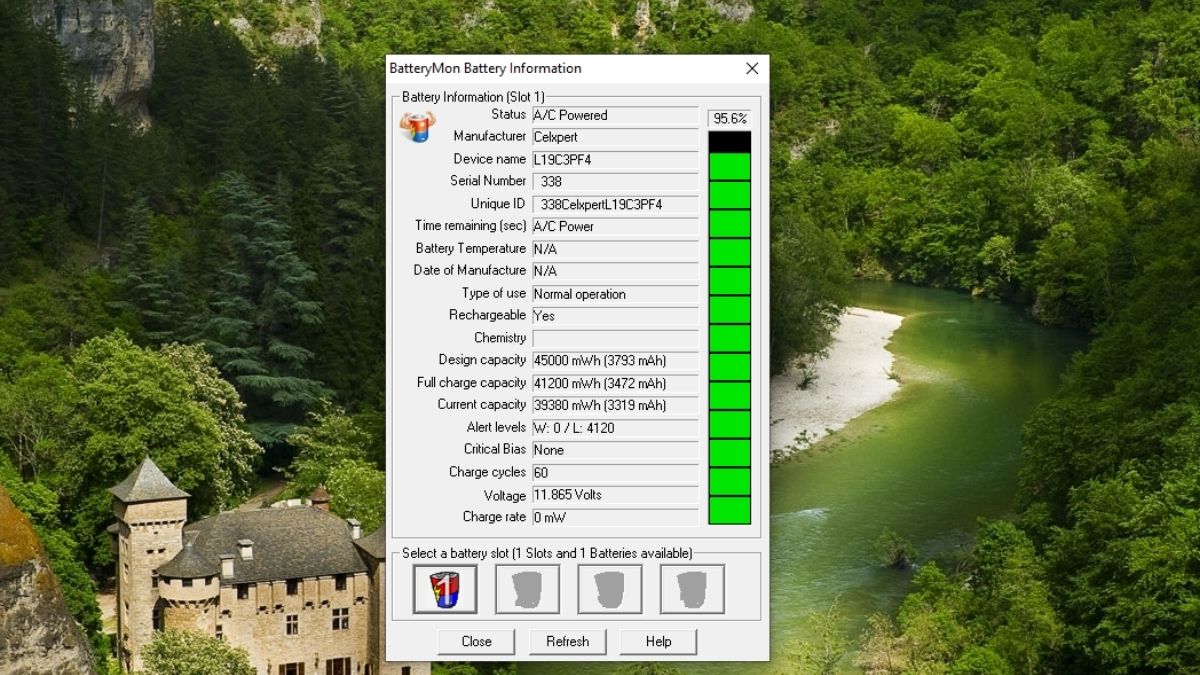
Task: Click the Status field showing A/C Powered
Action: tap(615, 115)
